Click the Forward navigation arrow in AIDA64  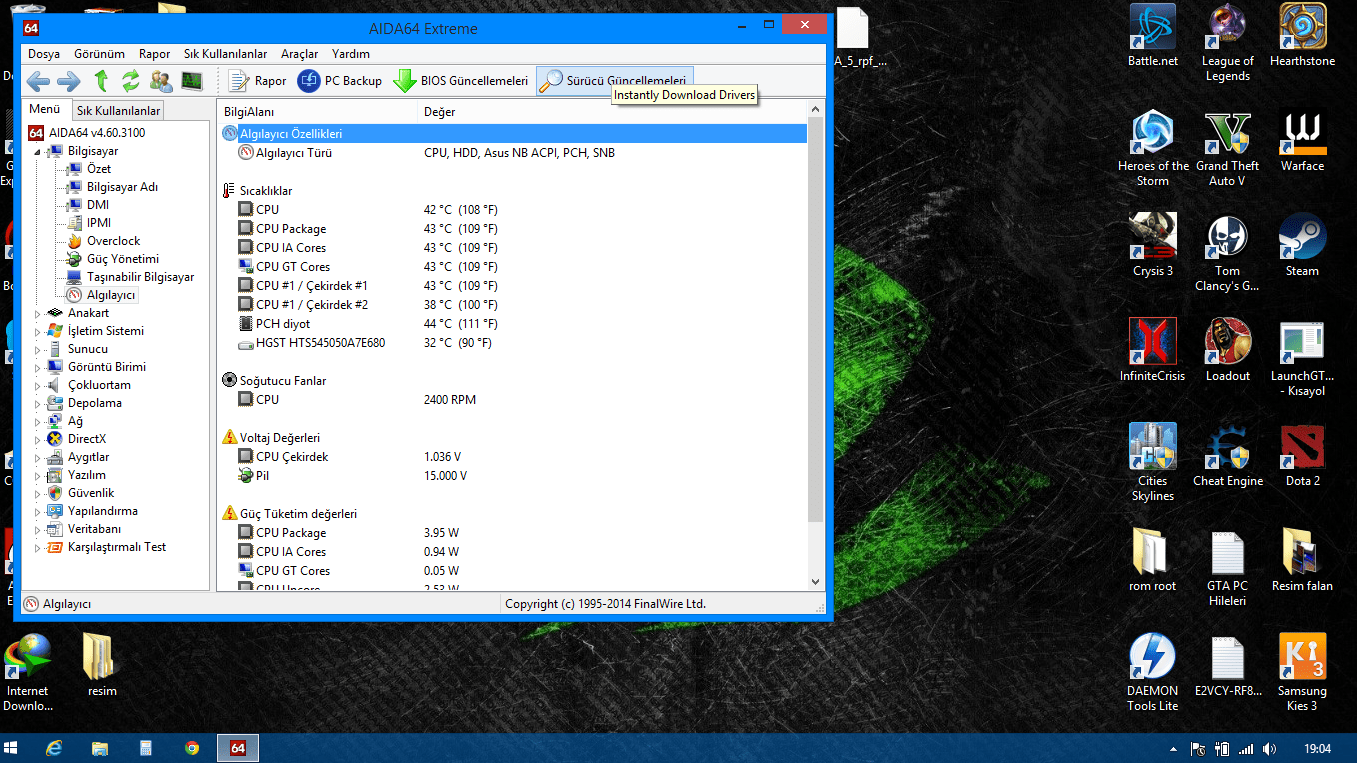click(68, 81)
